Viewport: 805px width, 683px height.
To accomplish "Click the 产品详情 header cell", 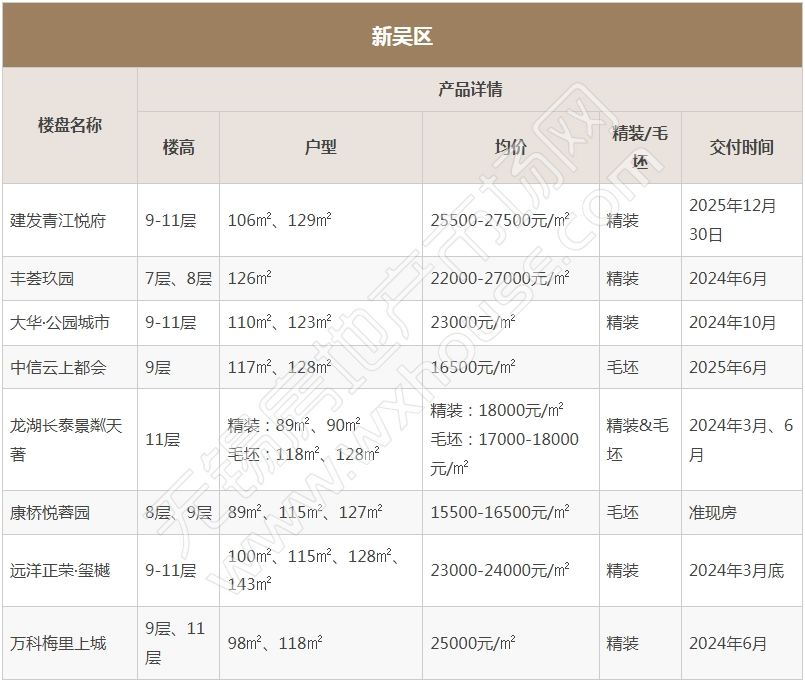I will click(x=470, y=89).
